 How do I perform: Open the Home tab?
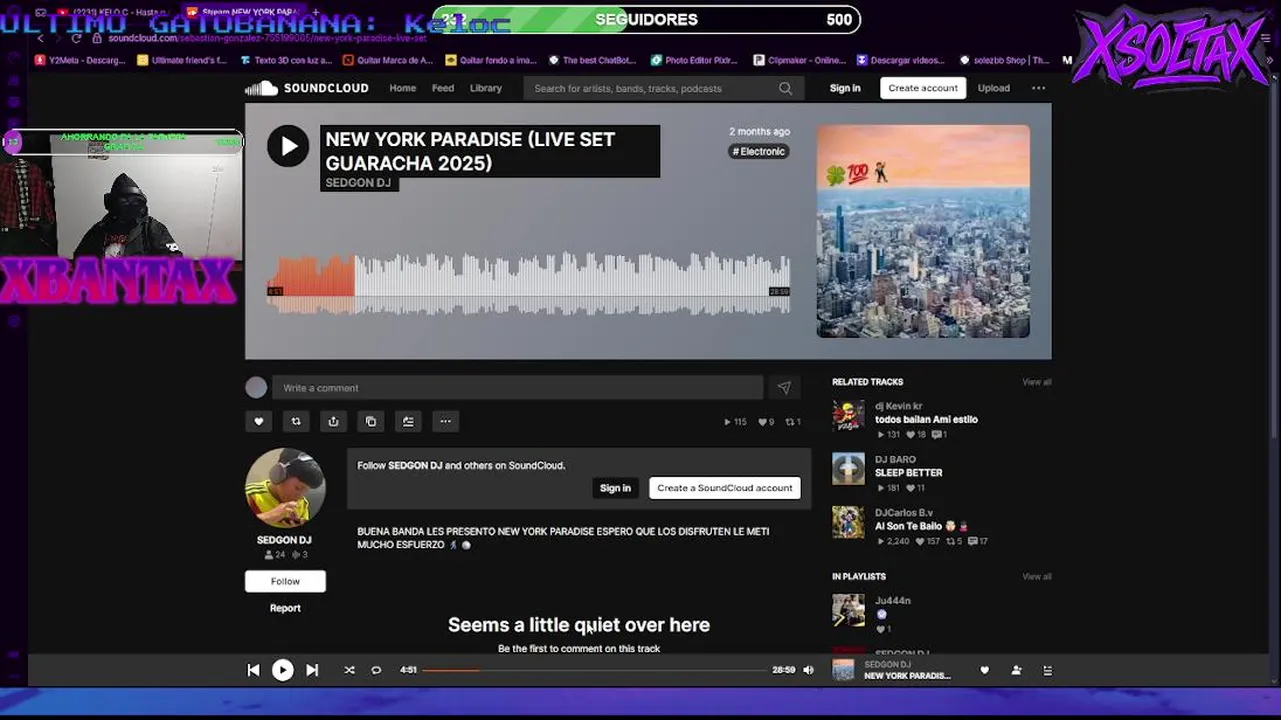(403, 88)
